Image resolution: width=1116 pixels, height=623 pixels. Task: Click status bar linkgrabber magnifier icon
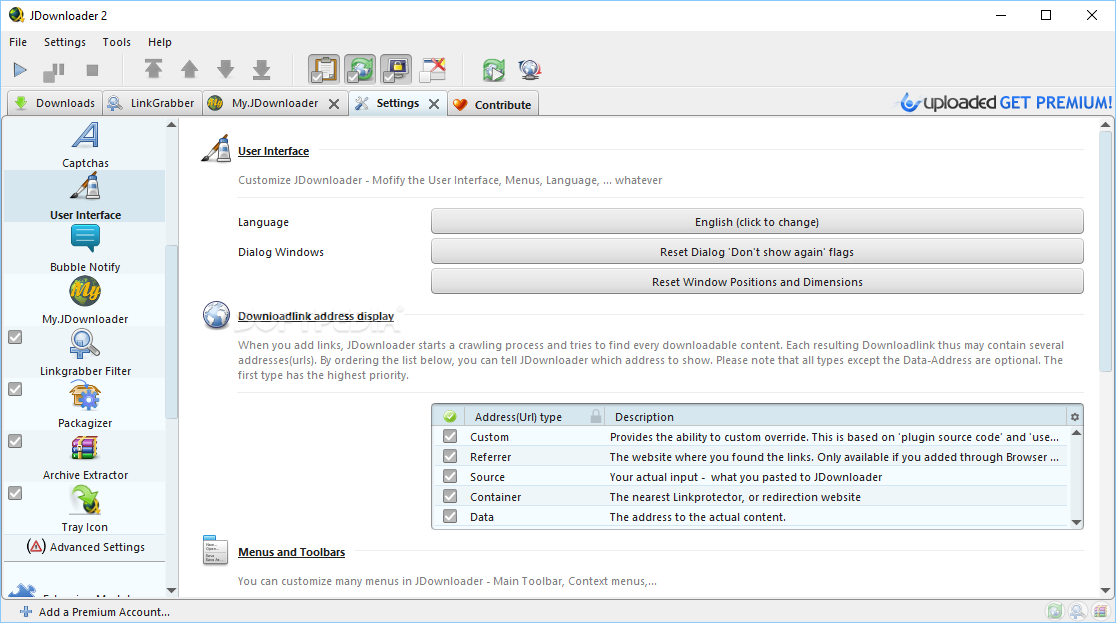click(1078, 611)
